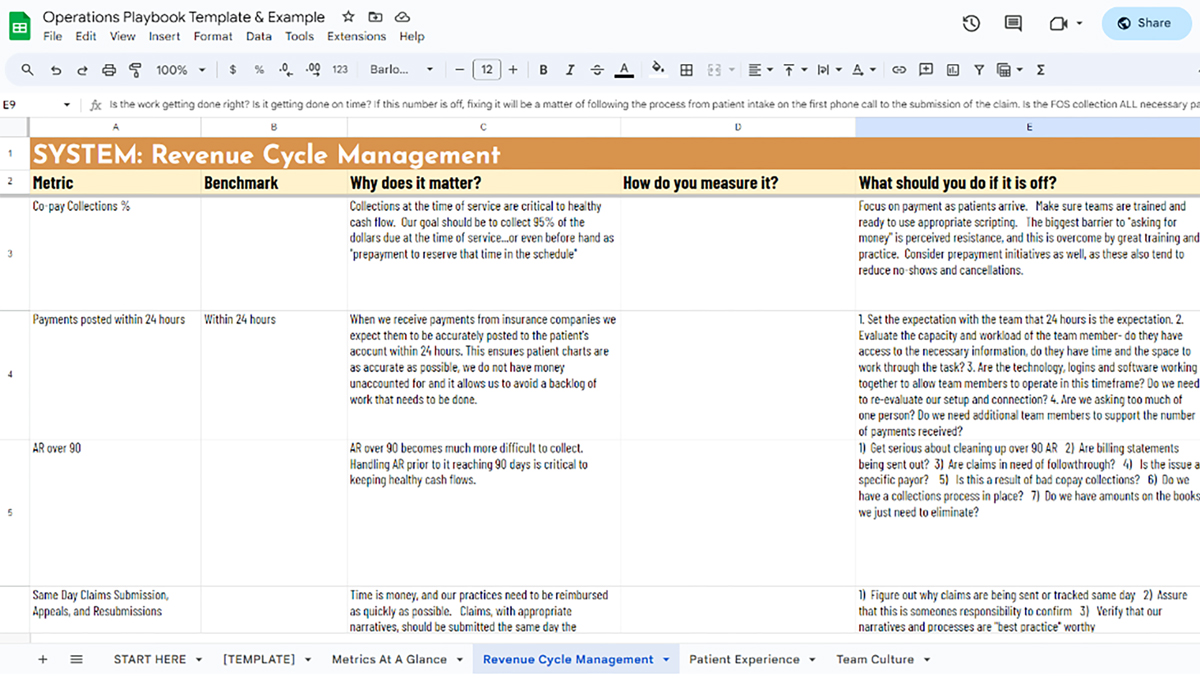Decrease decimal places
The height and width of the screenshot is (678, 1200).
pyautogui.click(x=285, y=70)
